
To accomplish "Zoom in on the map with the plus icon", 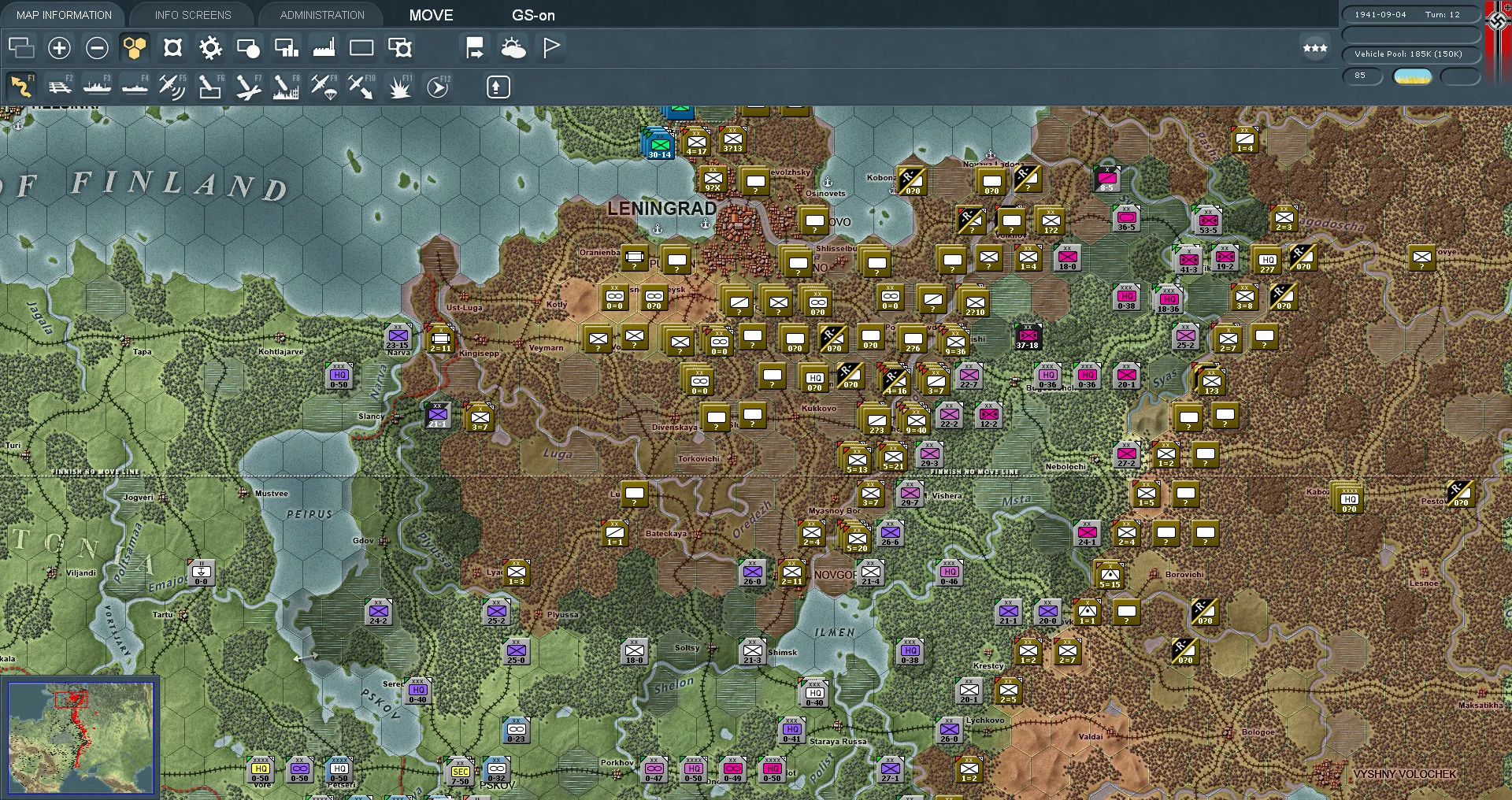I will point(59,48).
